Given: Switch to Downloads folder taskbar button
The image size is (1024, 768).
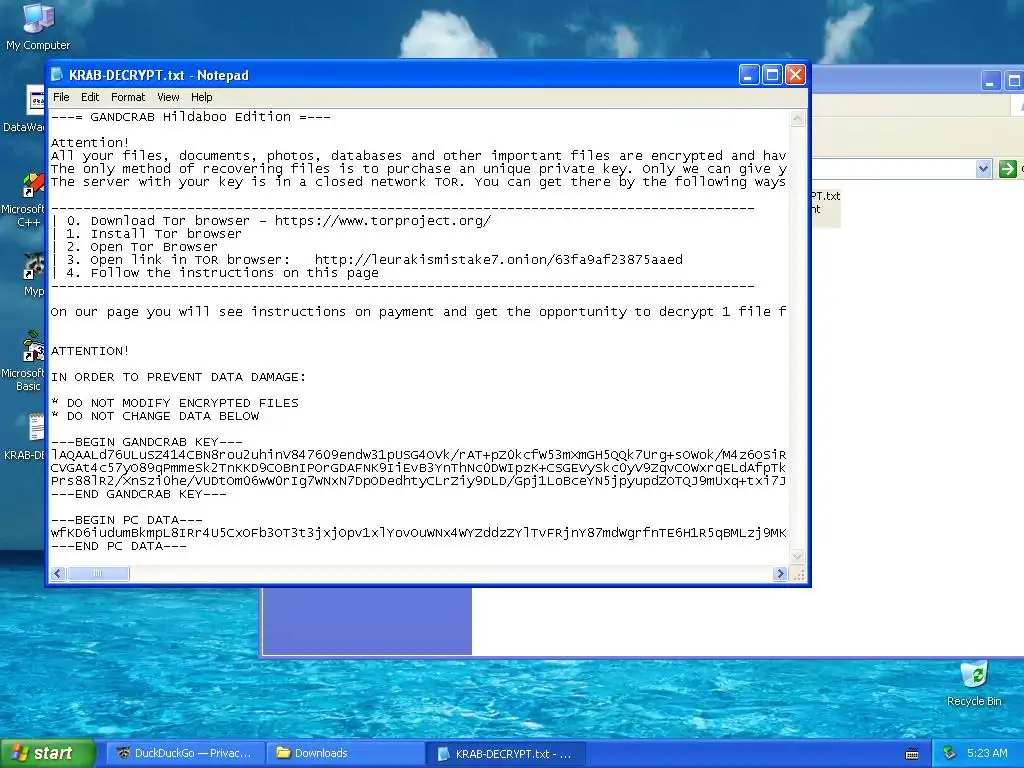Looking at the screenshot, I should [346, 753].
